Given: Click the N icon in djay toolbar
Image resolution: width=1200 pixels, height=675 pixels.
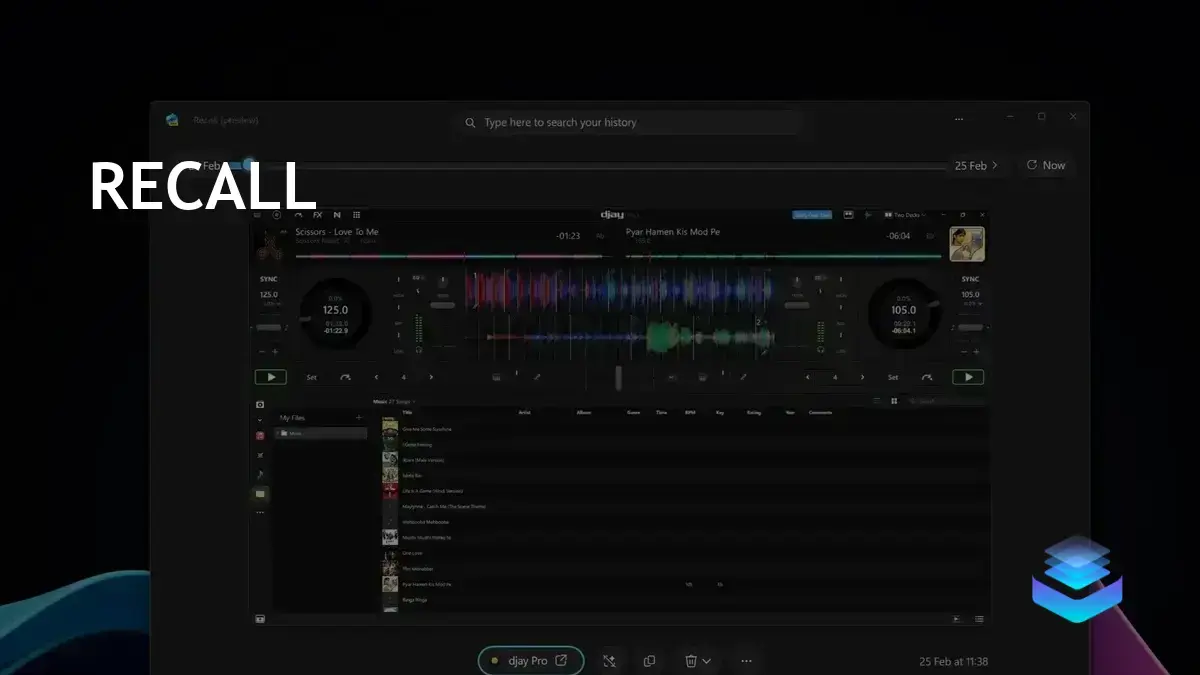Looking at the screenshot, I should (337, 215).
